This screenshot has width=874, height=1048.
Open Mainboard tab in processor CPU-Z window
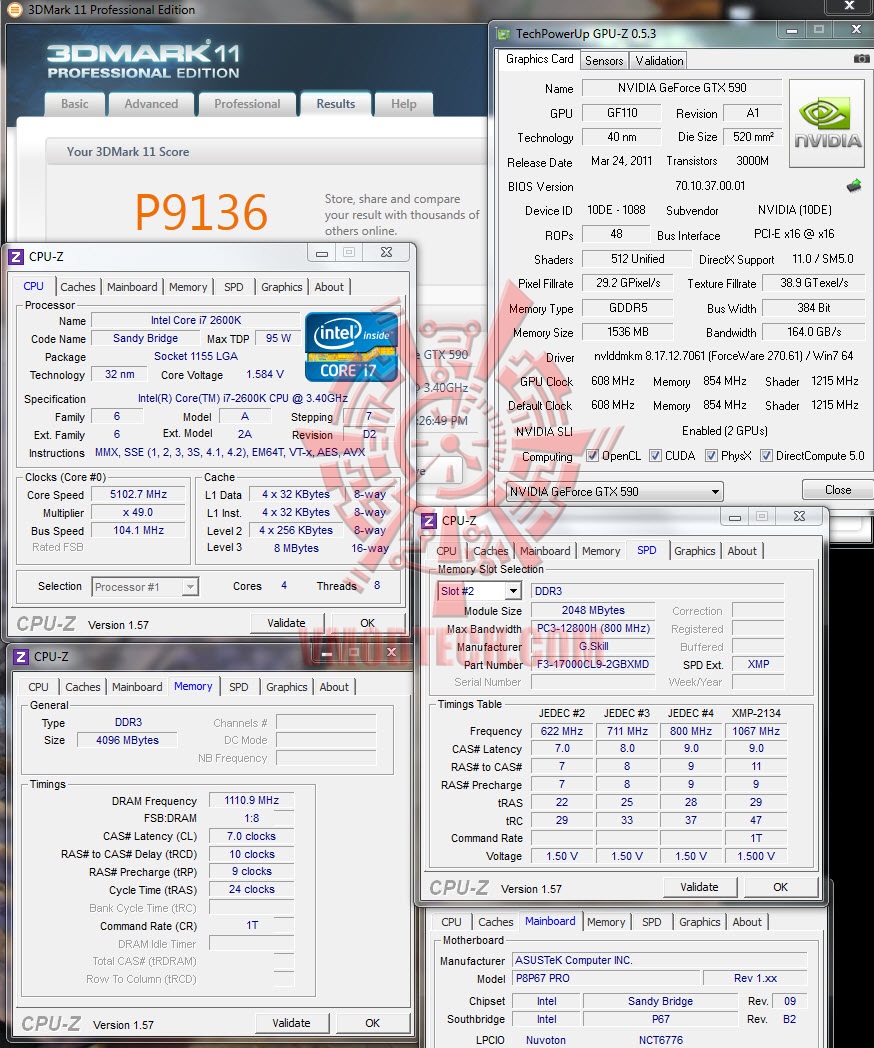132,287
